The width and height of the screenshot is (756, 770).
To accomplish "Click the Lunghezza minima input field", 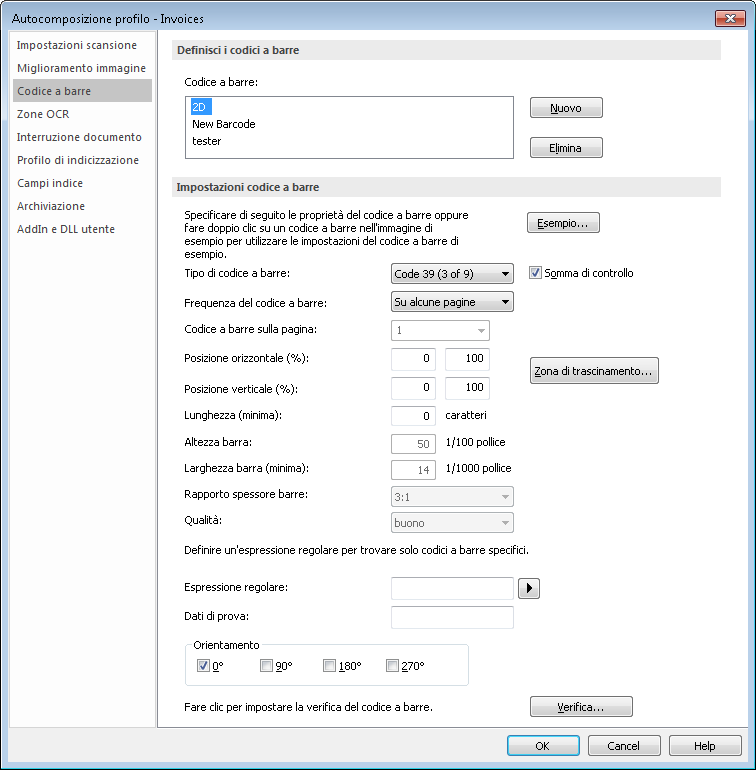I will (x=412, y=415).
